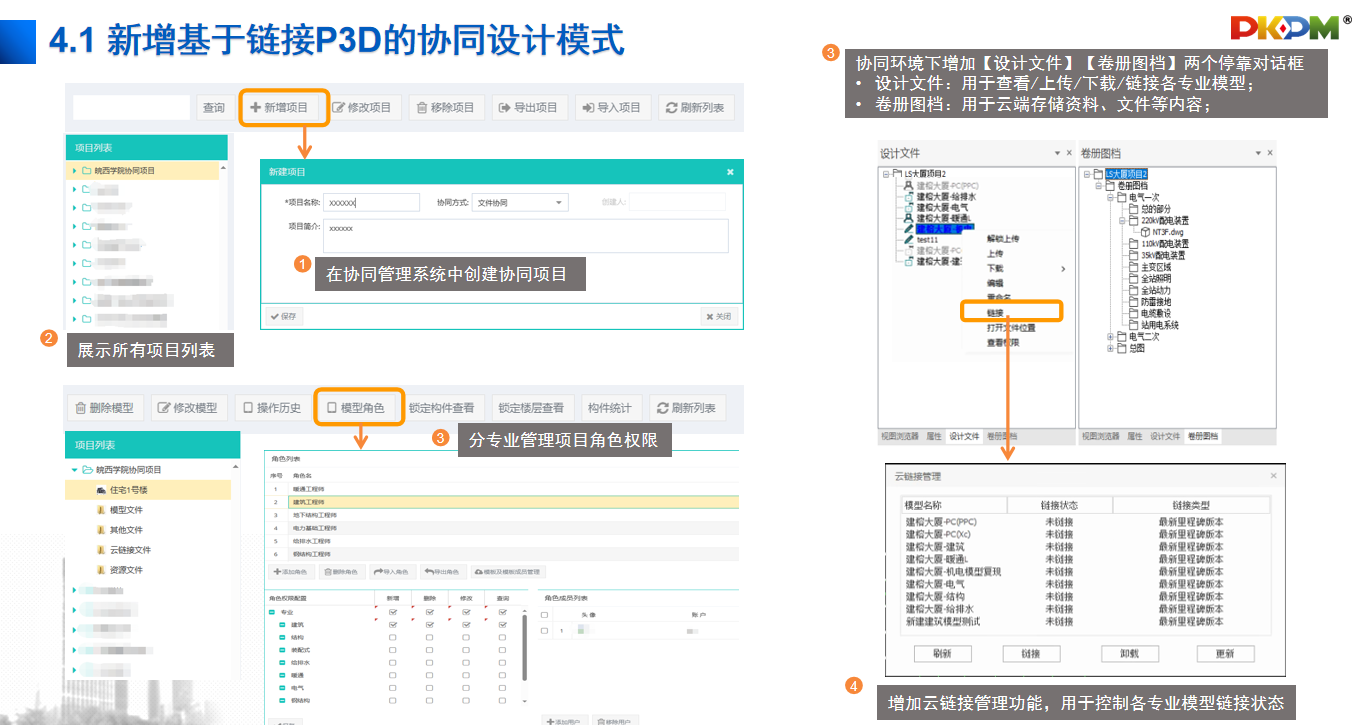The width and height of the screenshot is (1357, 725).
Task: Click 修改模型 edit toolbar button
Action: pyautogui.click(x=189, y=408)
